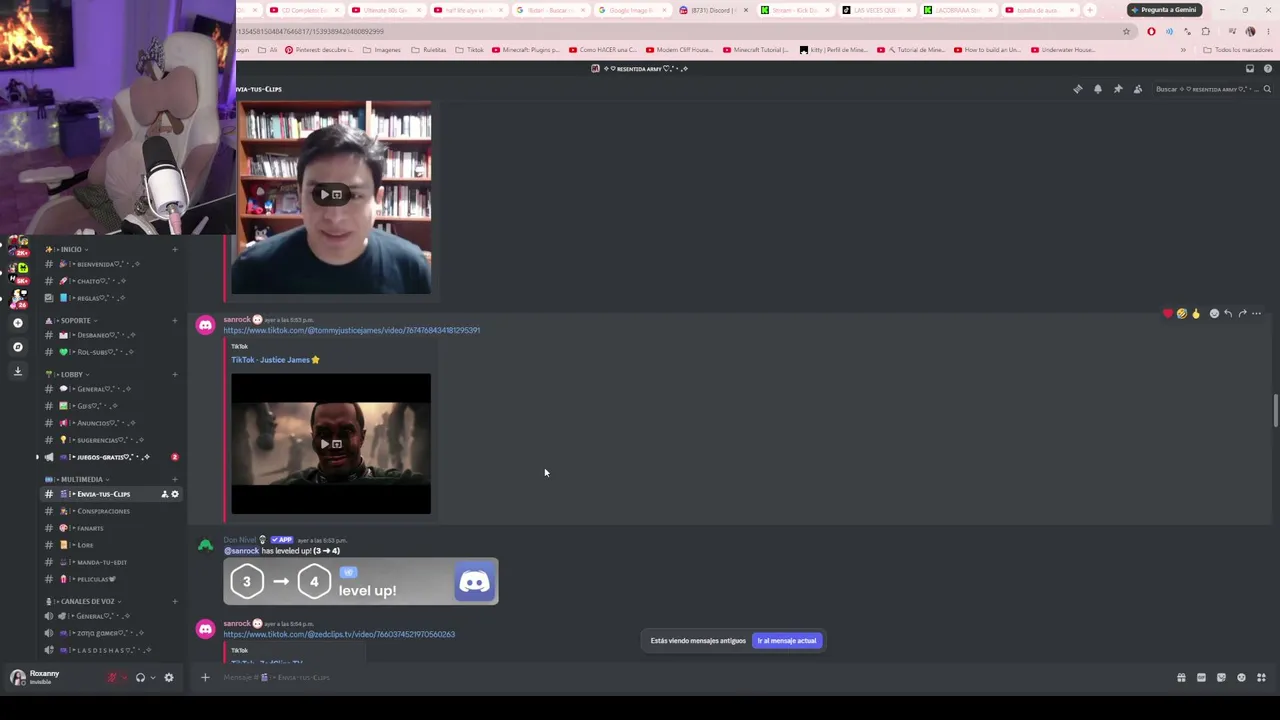Open the microphone input options dropdown
The image size is (1280, 720).
[125, 678]
